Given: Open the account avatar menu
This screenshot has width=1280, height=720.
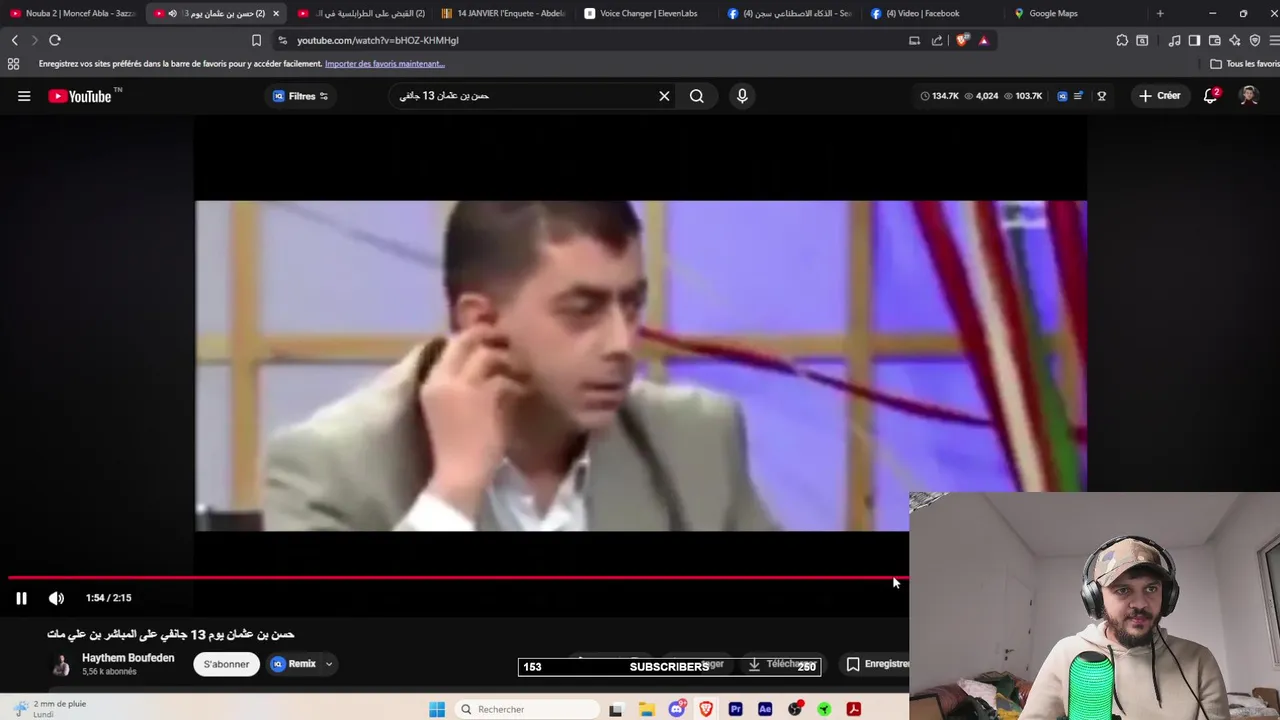Looking at the screenshot, I should point(1248,96).
